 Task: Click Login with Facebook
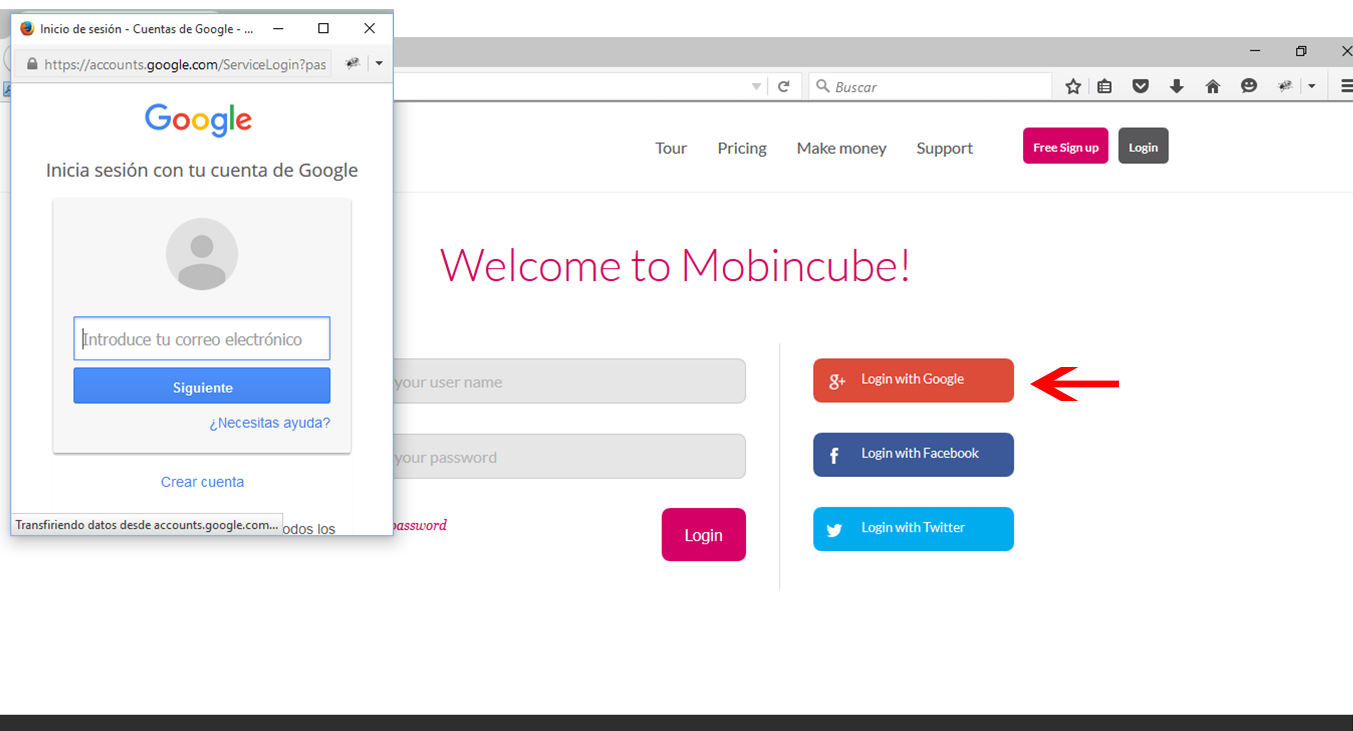(x=913, y=454)
